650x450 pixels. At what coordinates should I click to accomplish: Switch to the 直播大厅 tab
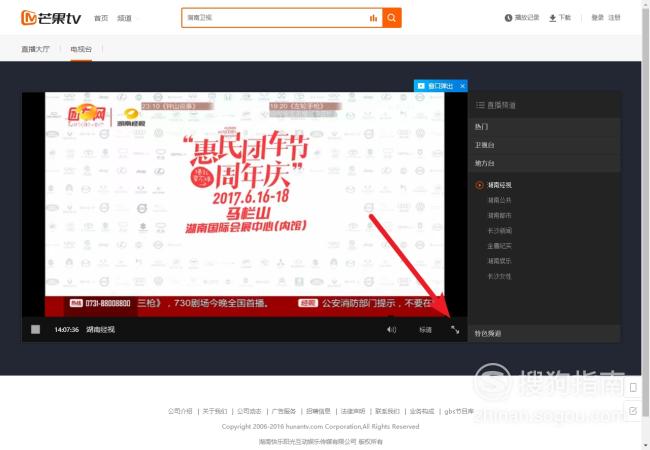36,49
